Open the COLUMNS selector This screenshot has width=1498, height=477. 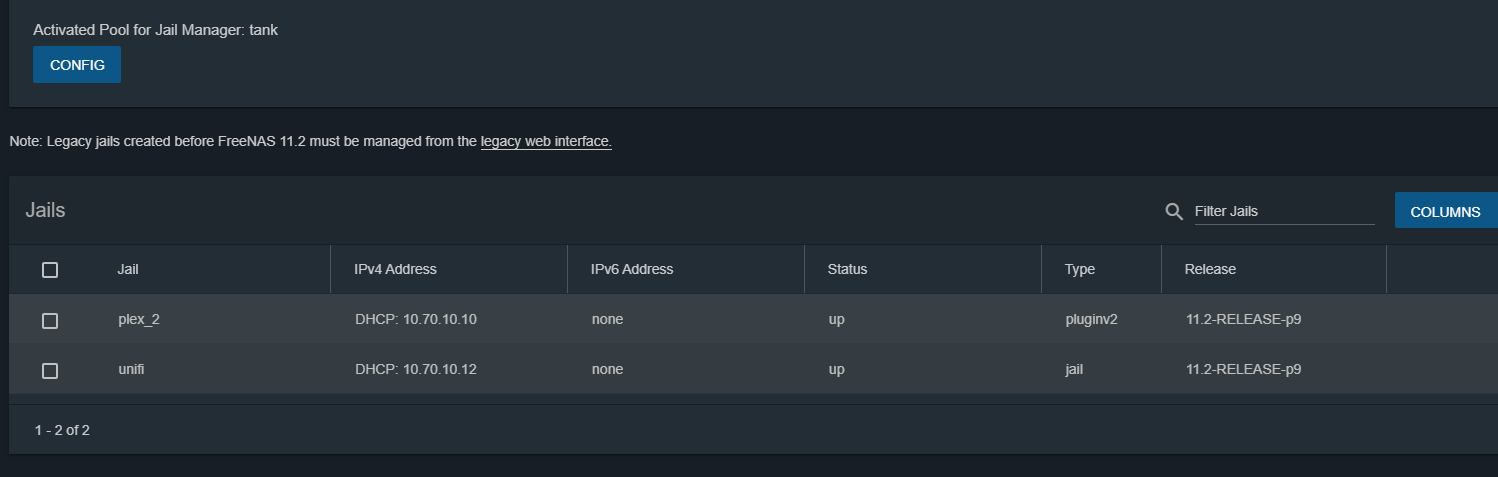(x=1445, y=211)
